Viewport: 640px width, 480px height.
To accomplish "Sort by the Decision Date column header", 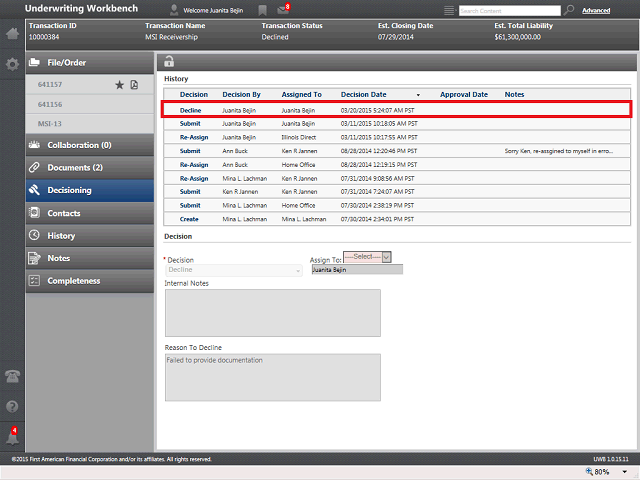I will click(364, 94).
